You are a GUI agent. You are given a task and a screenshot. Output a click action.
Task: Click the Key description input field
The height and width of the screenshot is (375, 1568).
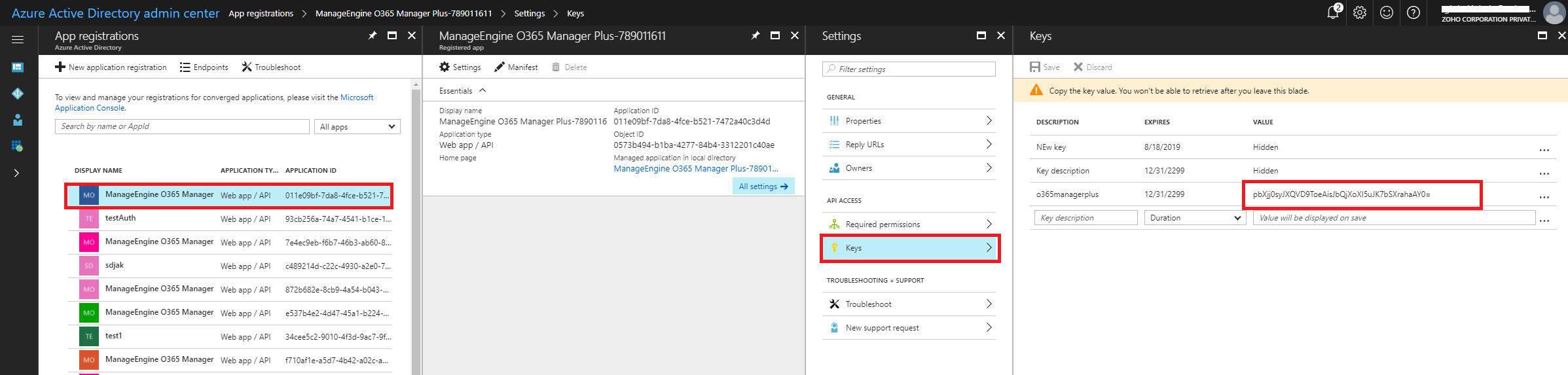coord(1086,218)
